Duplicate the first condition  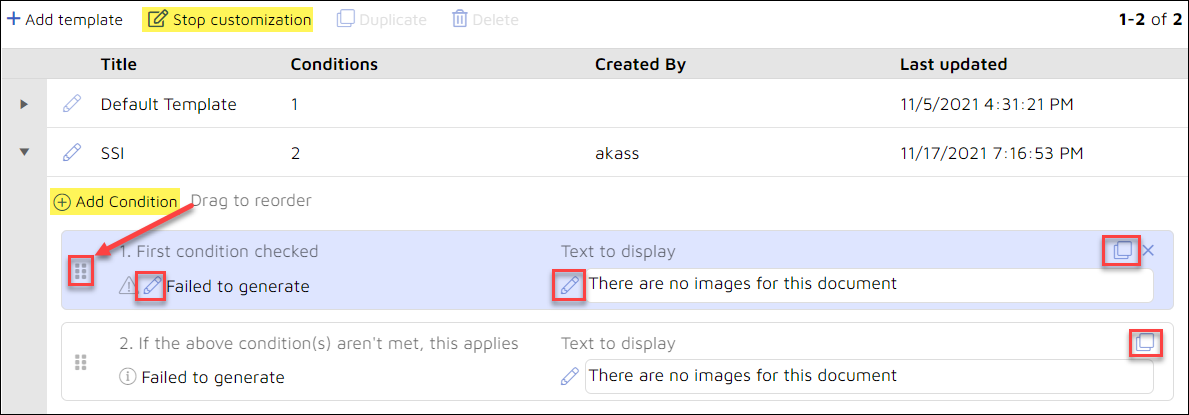(1122, 250)
